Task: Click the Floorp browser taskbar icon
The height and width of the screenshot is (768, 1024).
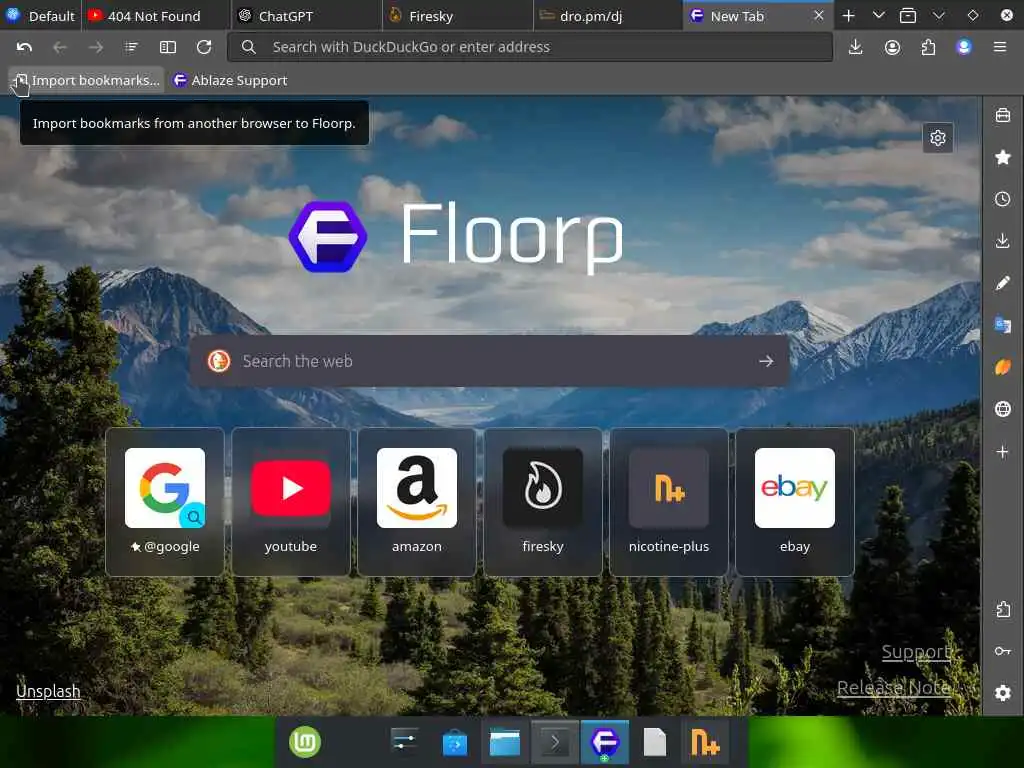Action: (605, 743)
